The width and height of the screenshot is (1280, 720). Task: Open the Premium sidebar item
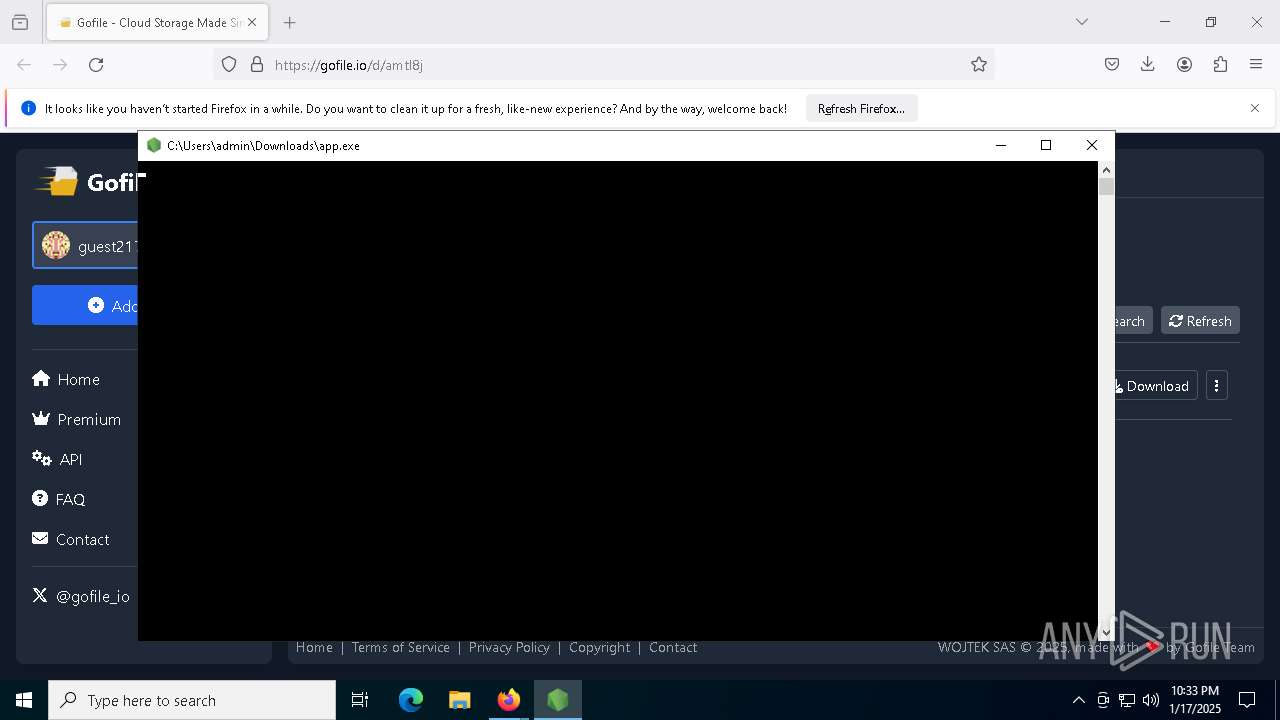tap(76, 419)
